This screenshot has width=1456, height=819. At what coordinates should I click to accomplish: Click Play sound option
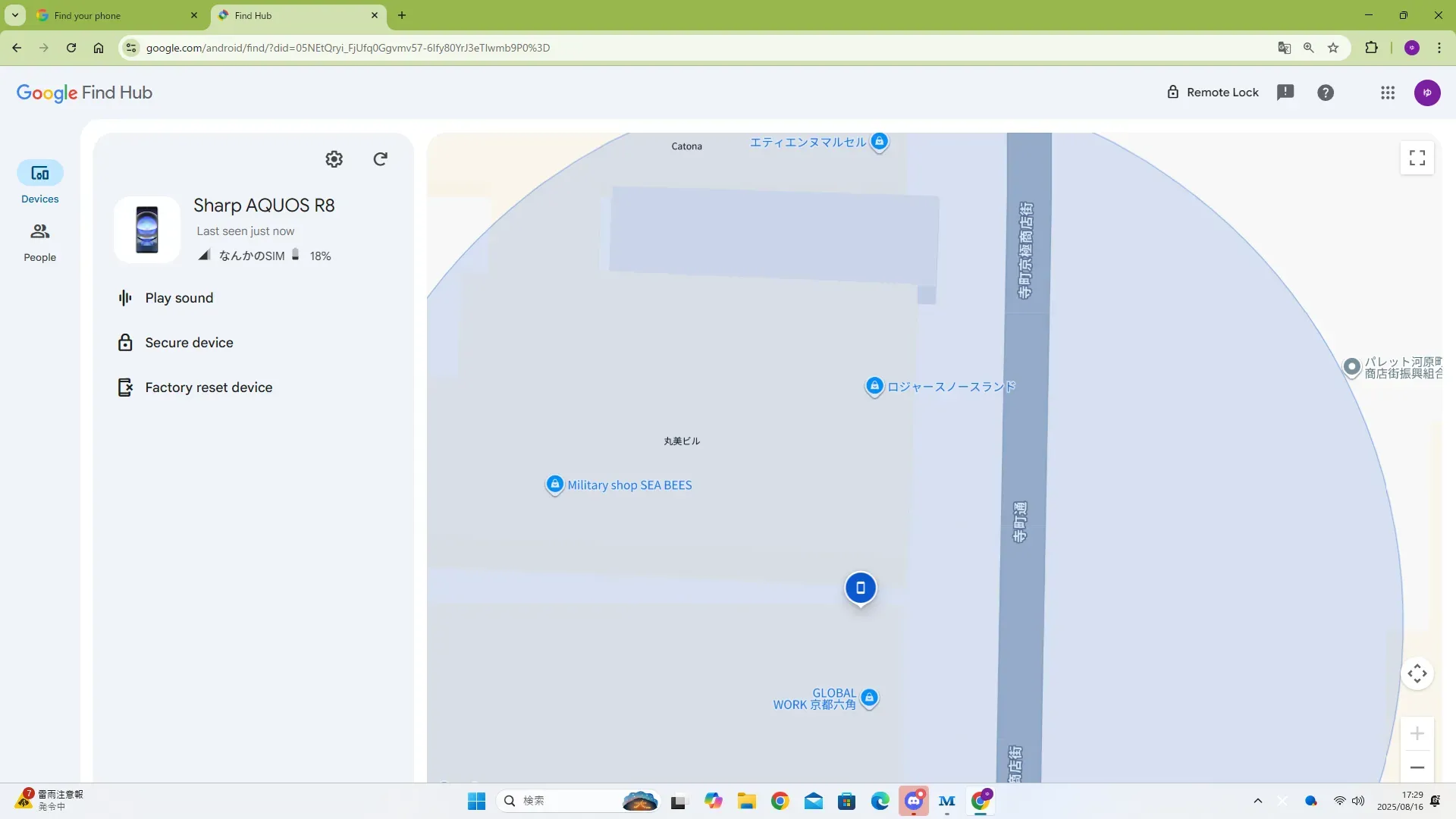(x=179, y=298)
